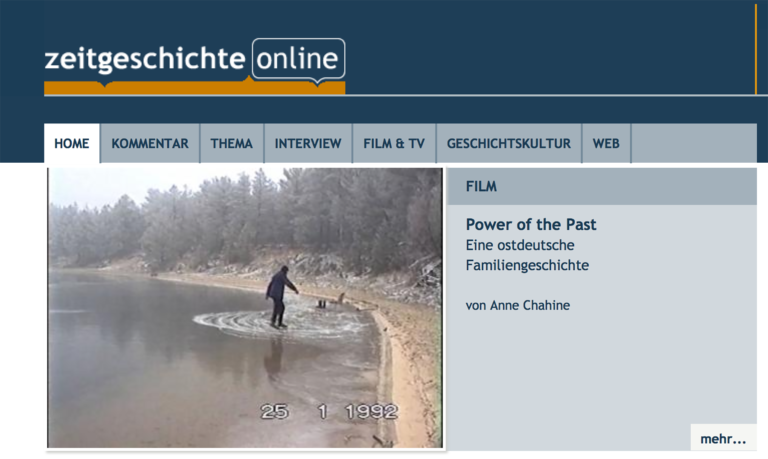Open the KOMMENTAR navigation tab

click(150, 144)
